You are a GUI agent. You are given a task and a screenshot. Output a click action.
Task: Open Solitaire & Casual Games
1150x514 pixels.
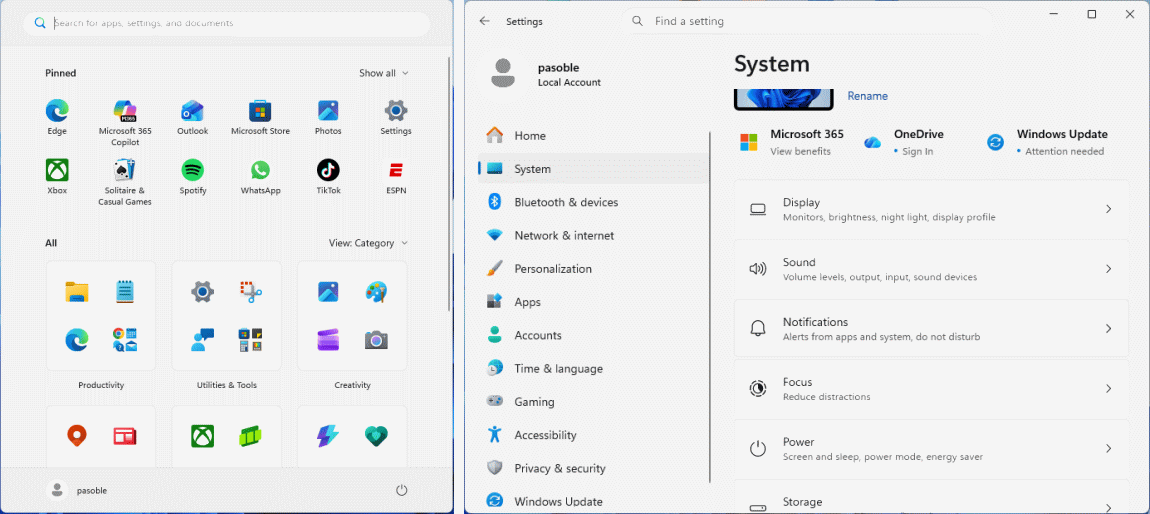[125, 182]
